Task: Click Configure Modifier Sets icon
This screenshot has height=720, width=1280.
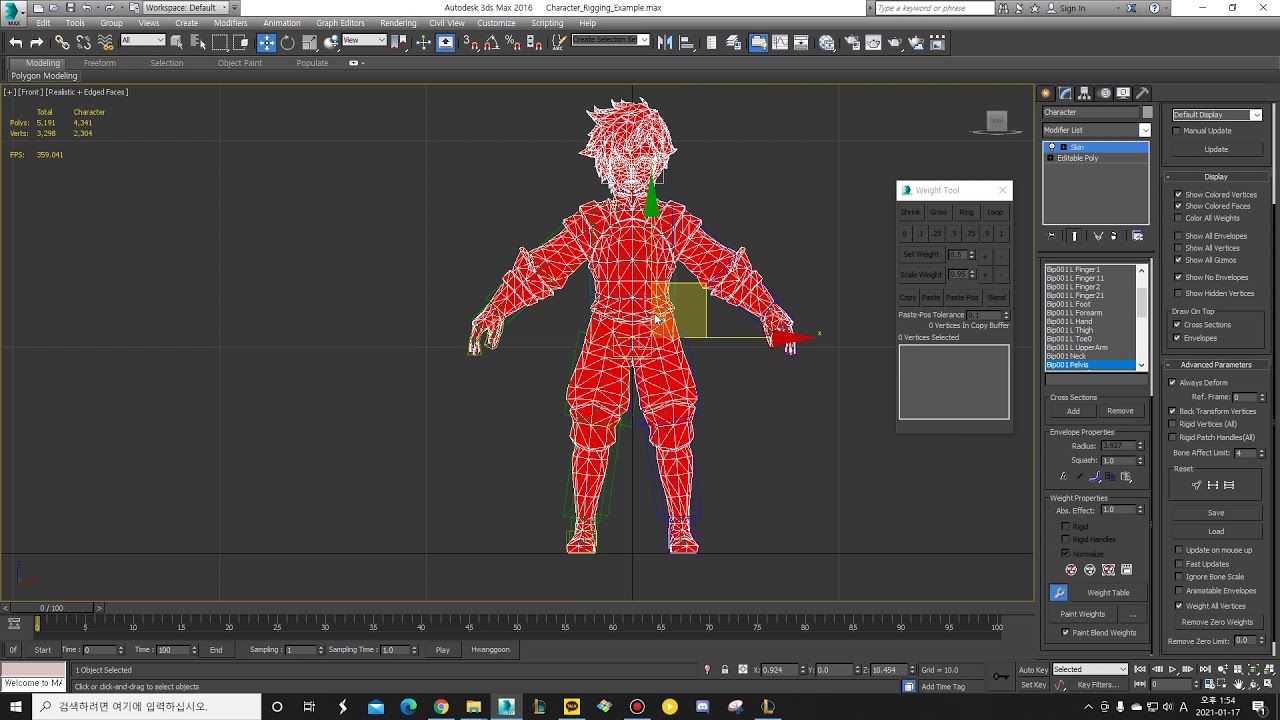Action: click(1137, 236)
